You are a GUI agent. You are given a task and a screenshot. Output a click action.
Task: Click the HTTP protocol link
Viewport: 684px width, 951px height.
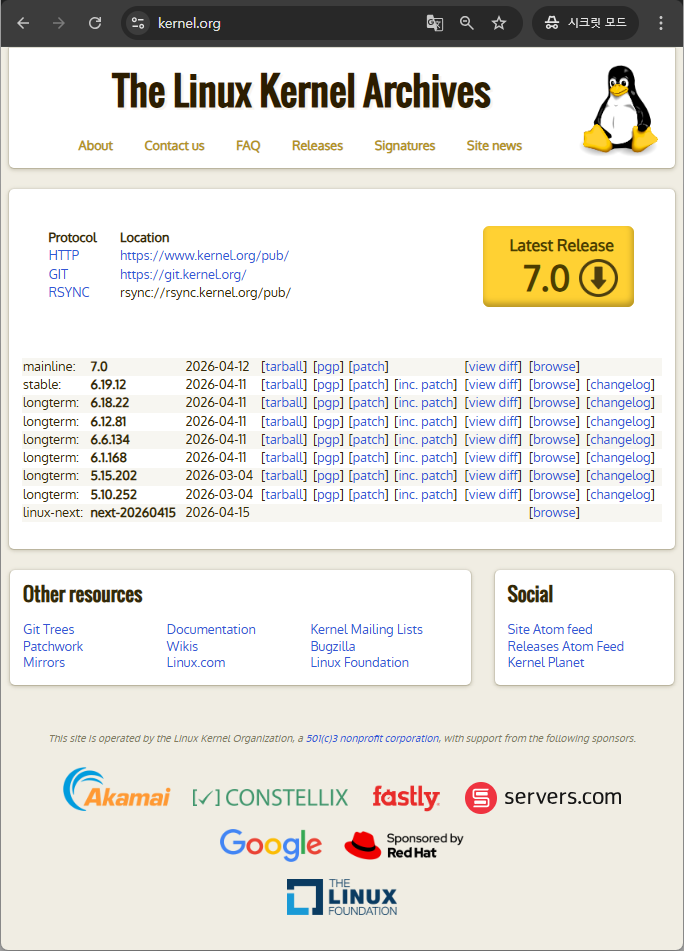point(64,255)
